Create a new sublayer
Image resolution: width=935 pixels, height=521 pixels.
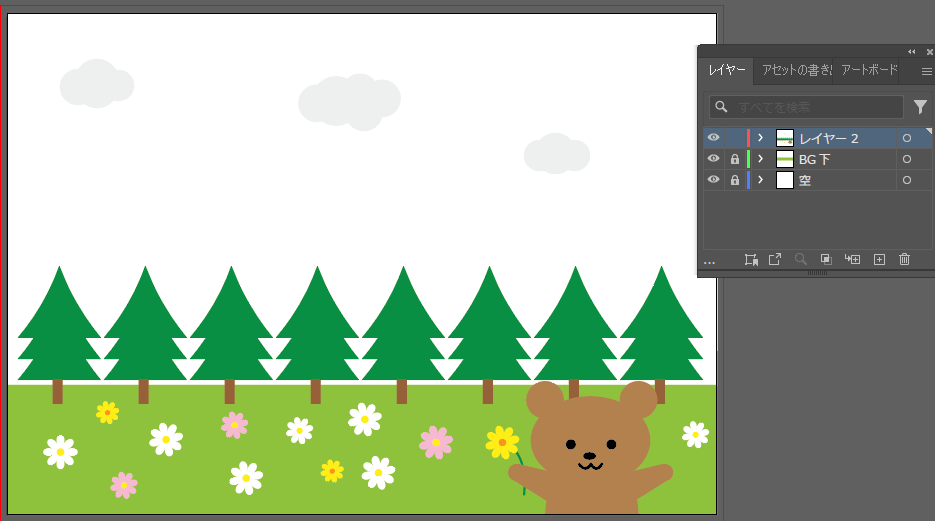[852, 259]
